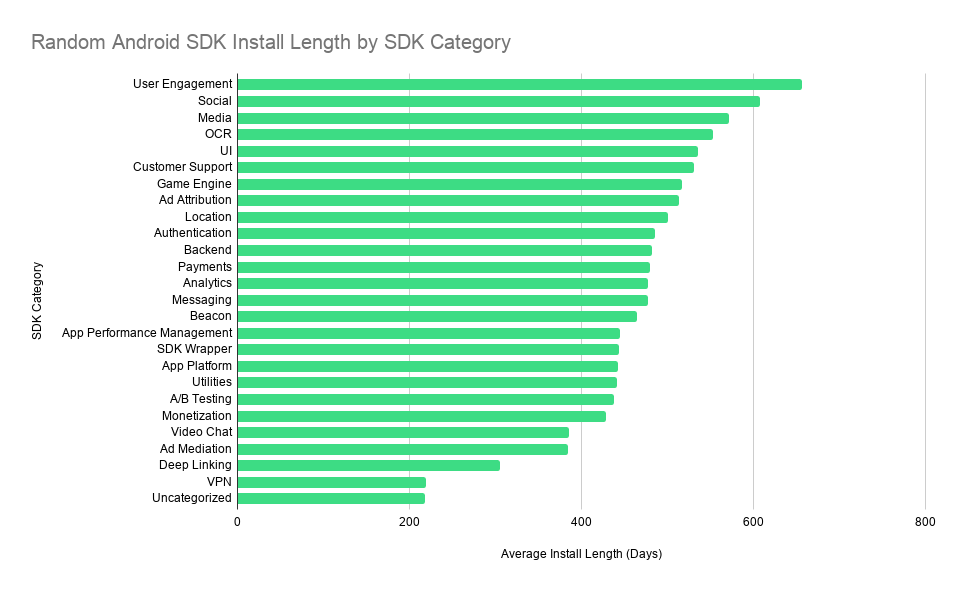Select the Uncategorized bar
The height and width of the screenshot is (591, 955).
(x=331, y=499)
